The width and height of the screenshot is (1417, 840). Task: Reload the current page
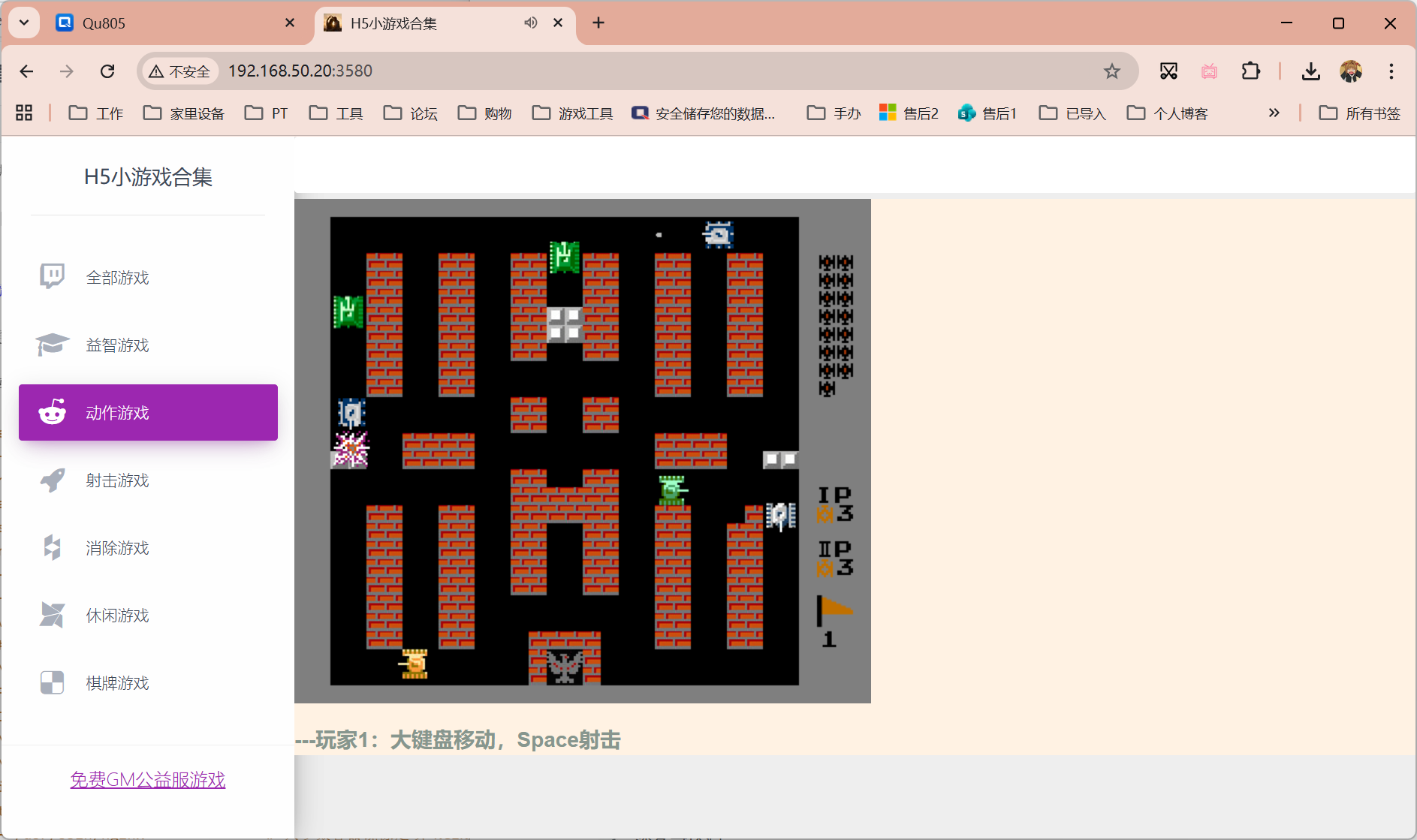[x=107, y=71]
